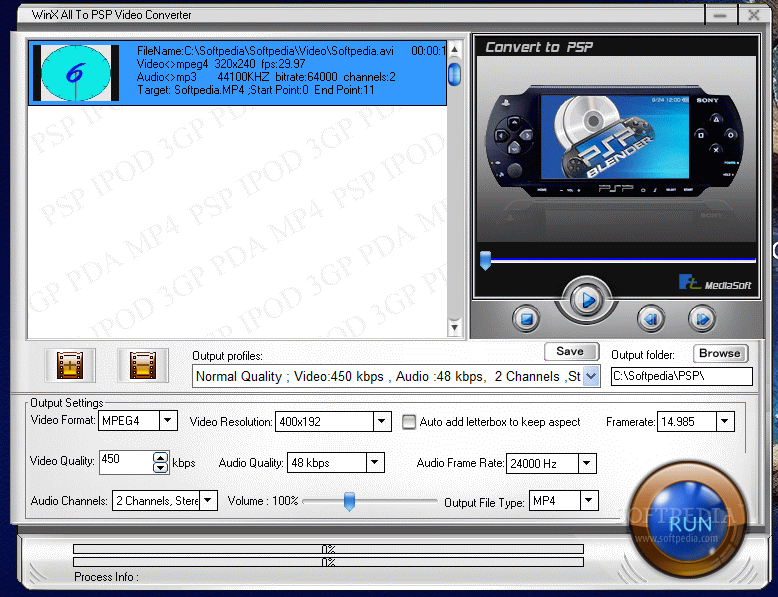
Task: Click the lower conversion progress bar
Action: 328,562
